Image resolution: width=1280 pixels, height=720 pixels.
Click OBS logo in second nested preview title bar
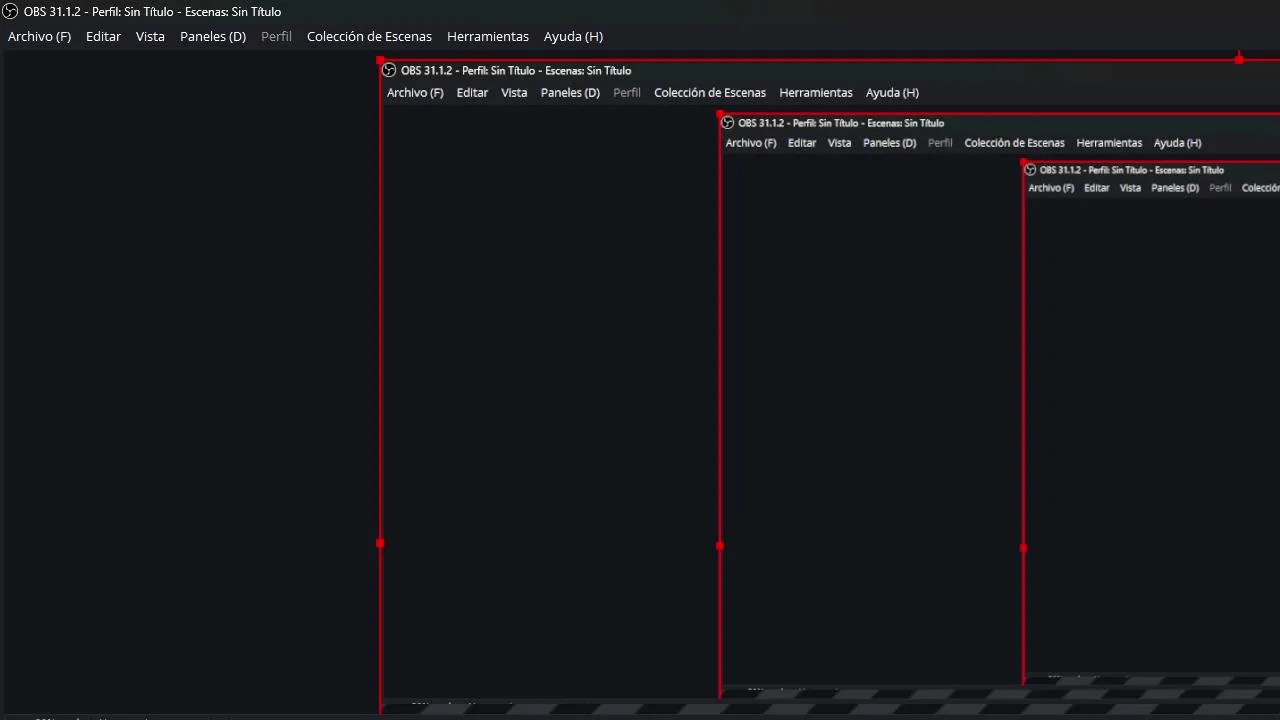[x=728, y=123]
